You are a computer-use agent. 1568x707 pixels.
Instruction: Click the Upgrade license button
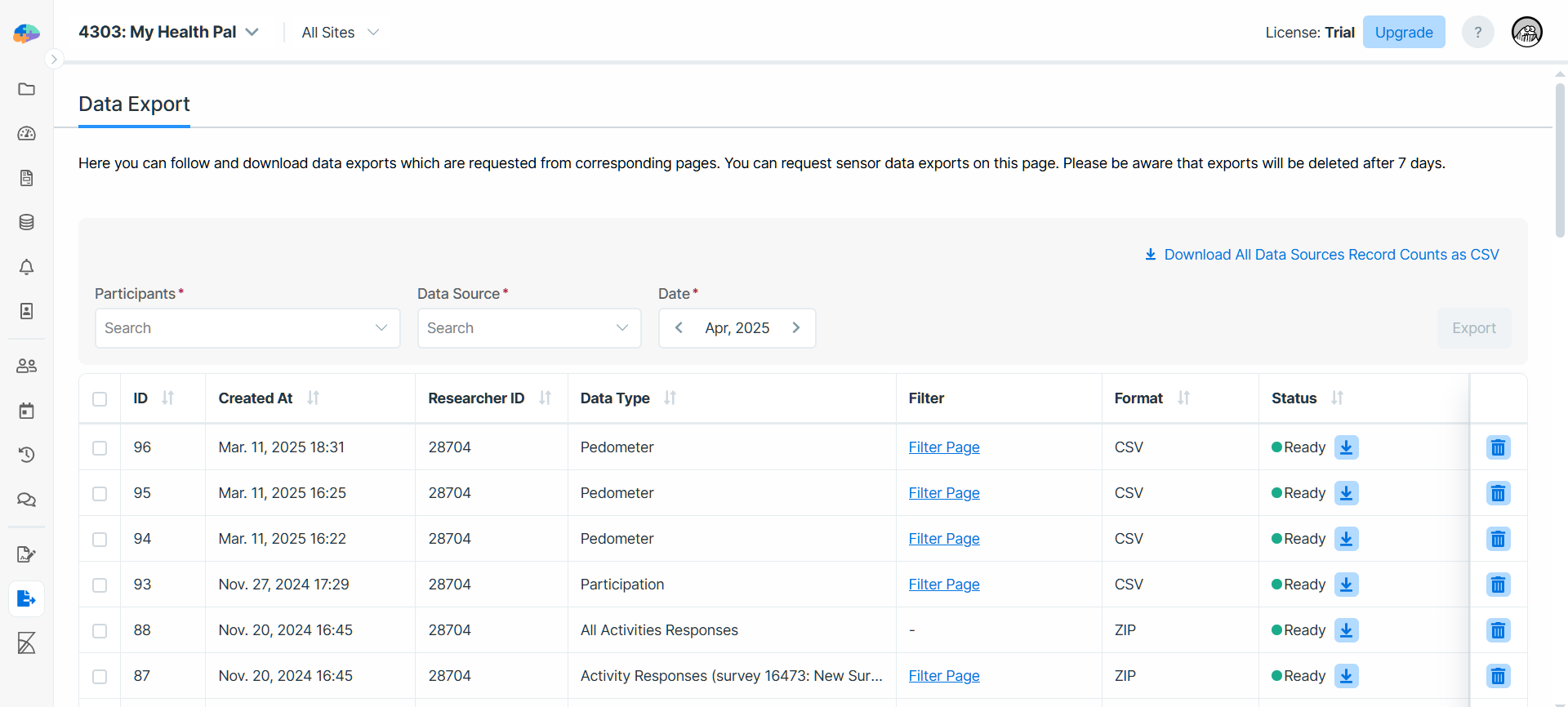click(1403, 33)
